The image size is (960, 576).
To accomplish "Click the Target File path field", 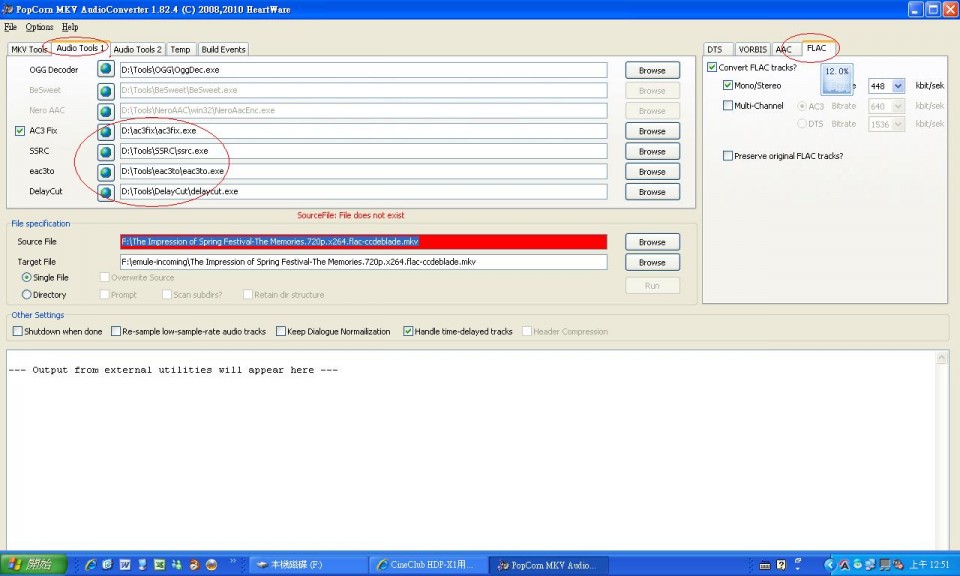I will [364, 262].
